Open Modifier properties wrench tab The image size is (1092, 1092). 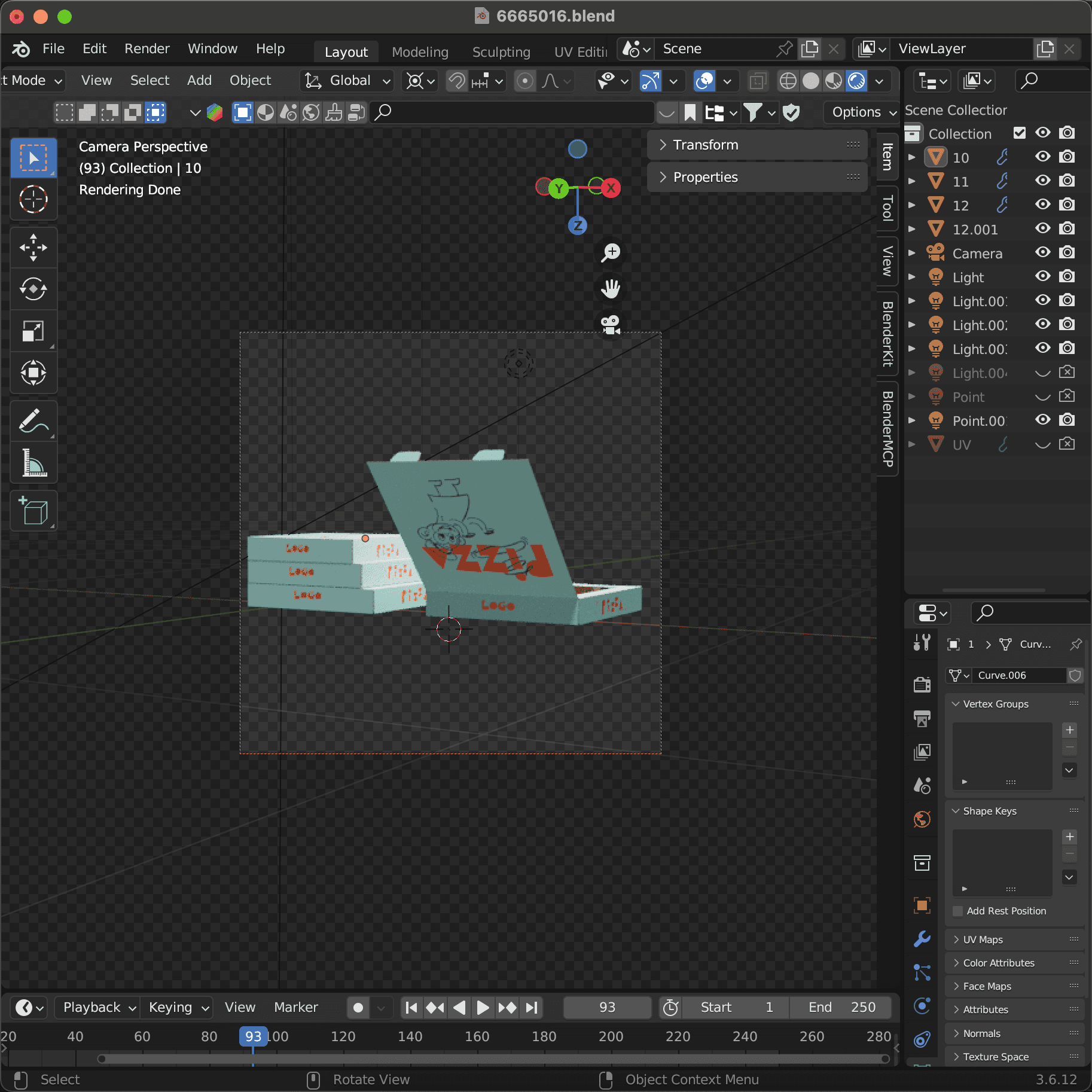point(922,938)
